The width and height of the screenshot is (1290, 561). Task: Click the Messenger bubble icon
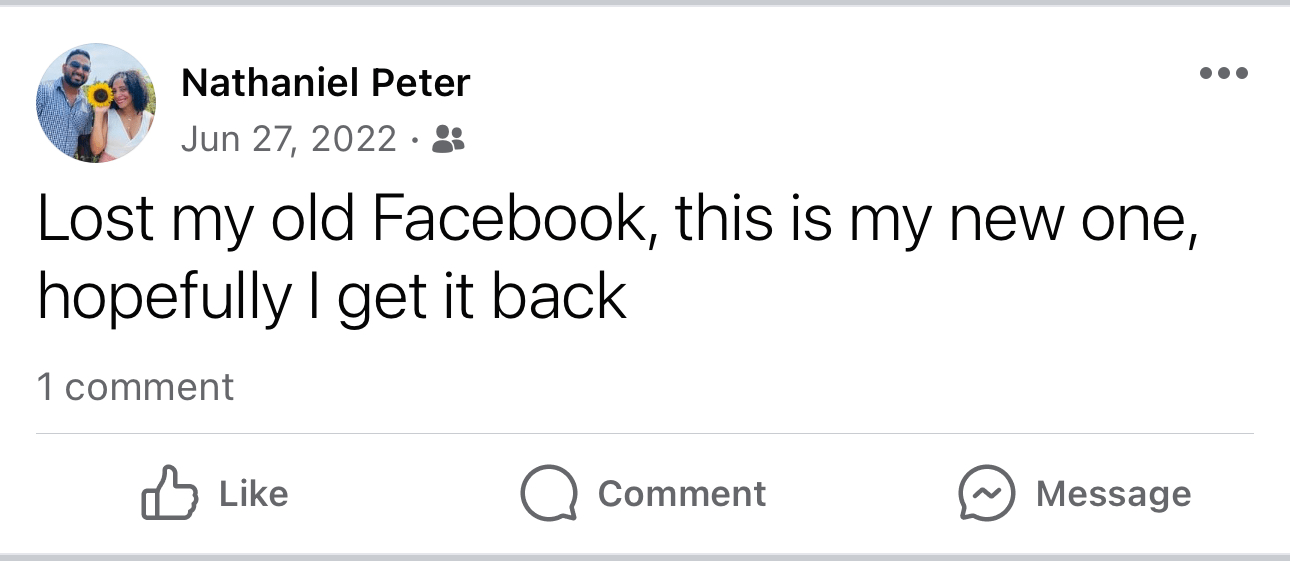[986, 493]
